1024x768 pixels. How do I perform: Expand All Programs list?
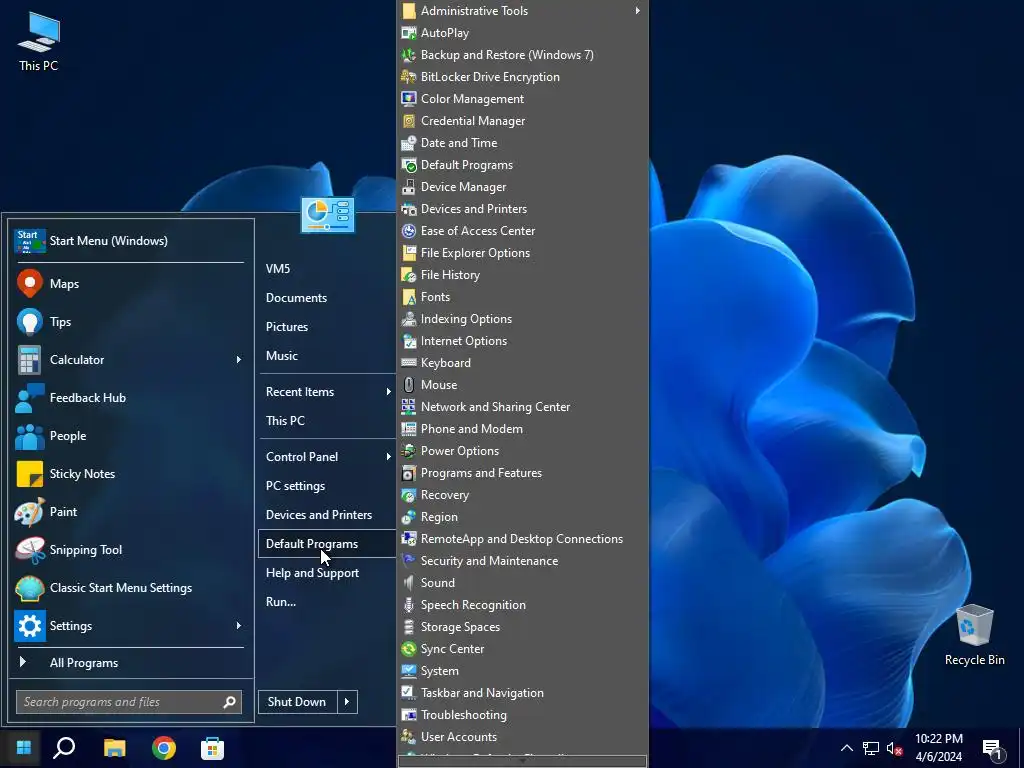click(129, 663)
